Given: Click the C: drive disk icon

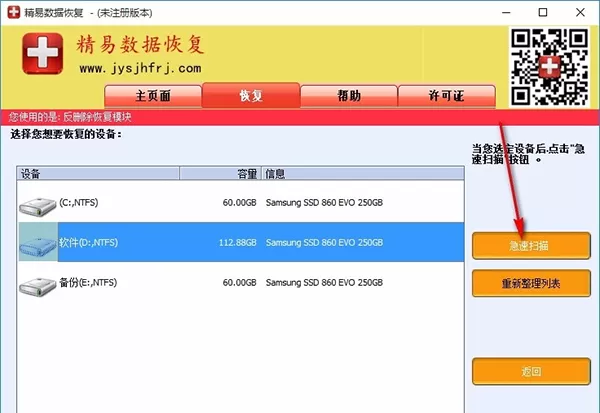Looking at the screenshot, I should [38, 207].
